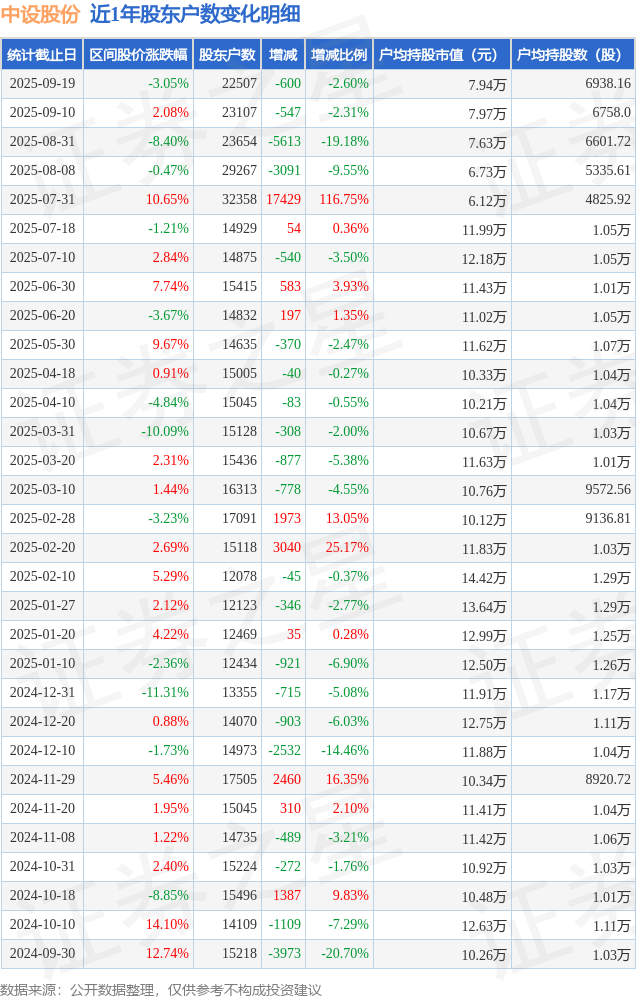Select the 14.10% price change cell
The width and height of the screenshot is (636, 999).
pos(167,925)
